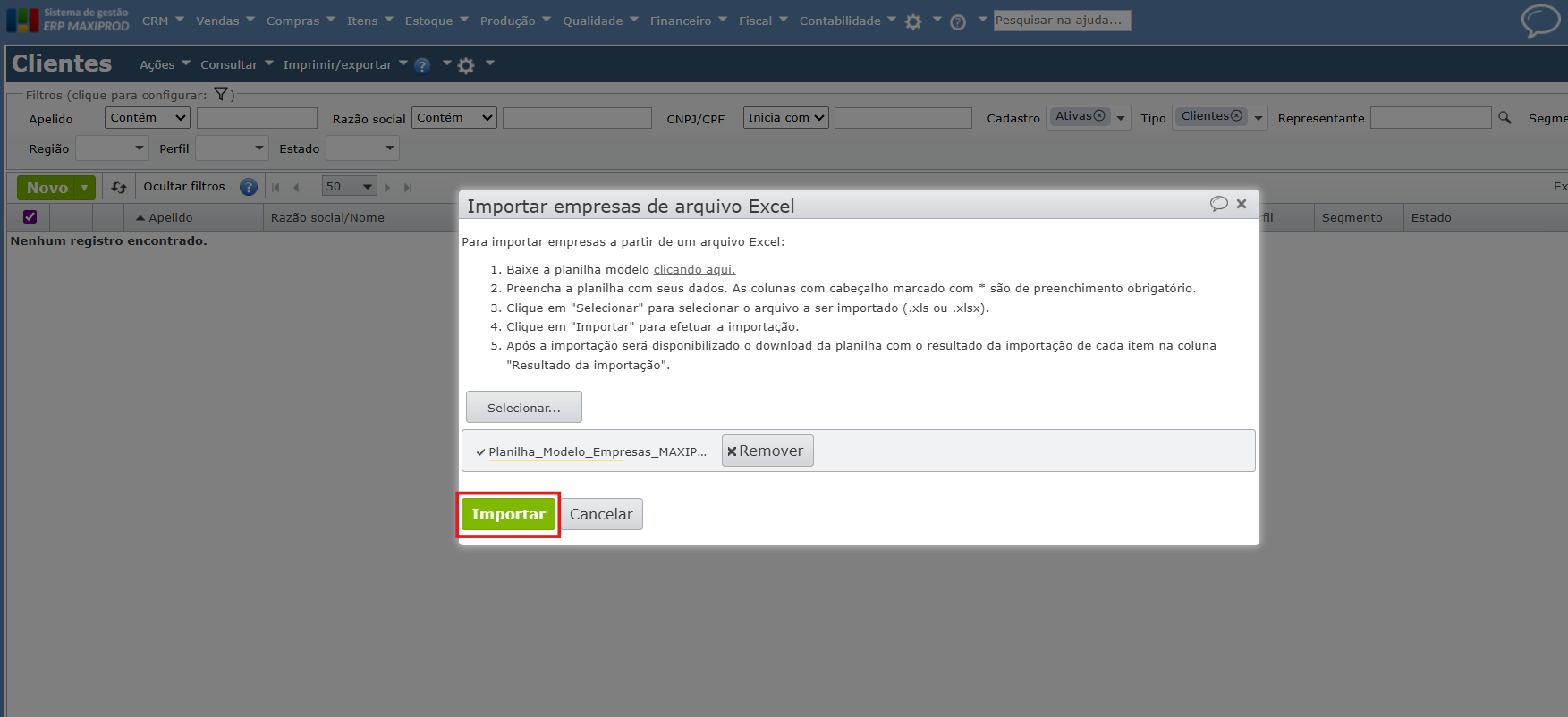Image resolution: width=1568 pixels, height=717 pixels.
Task: Expand the Tipo filter dropdown arrow
Action: coord(1259,118)
